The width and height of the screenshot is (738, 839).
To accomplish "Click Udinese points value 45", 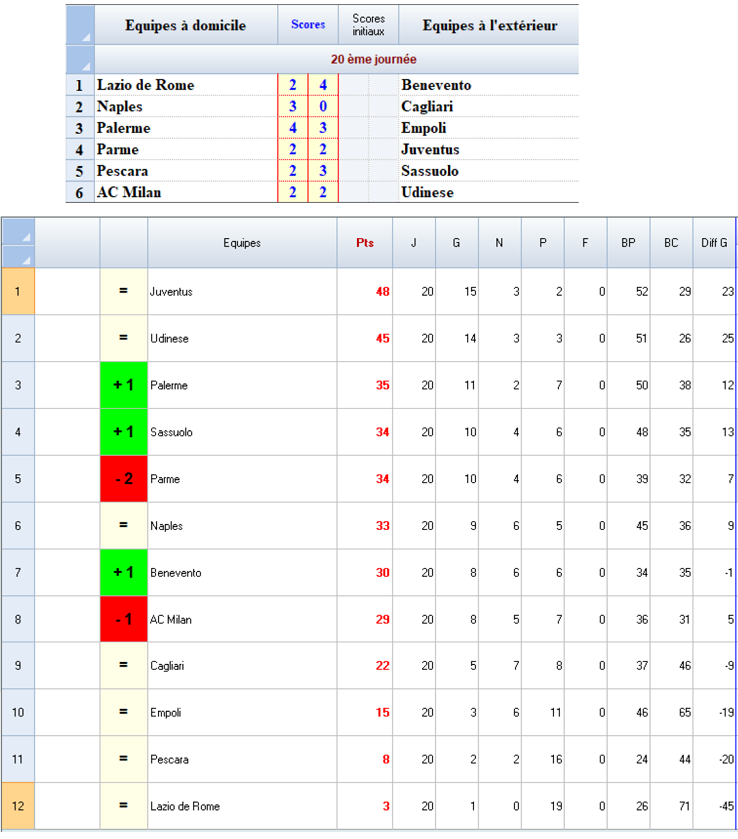I will point(365,338).
